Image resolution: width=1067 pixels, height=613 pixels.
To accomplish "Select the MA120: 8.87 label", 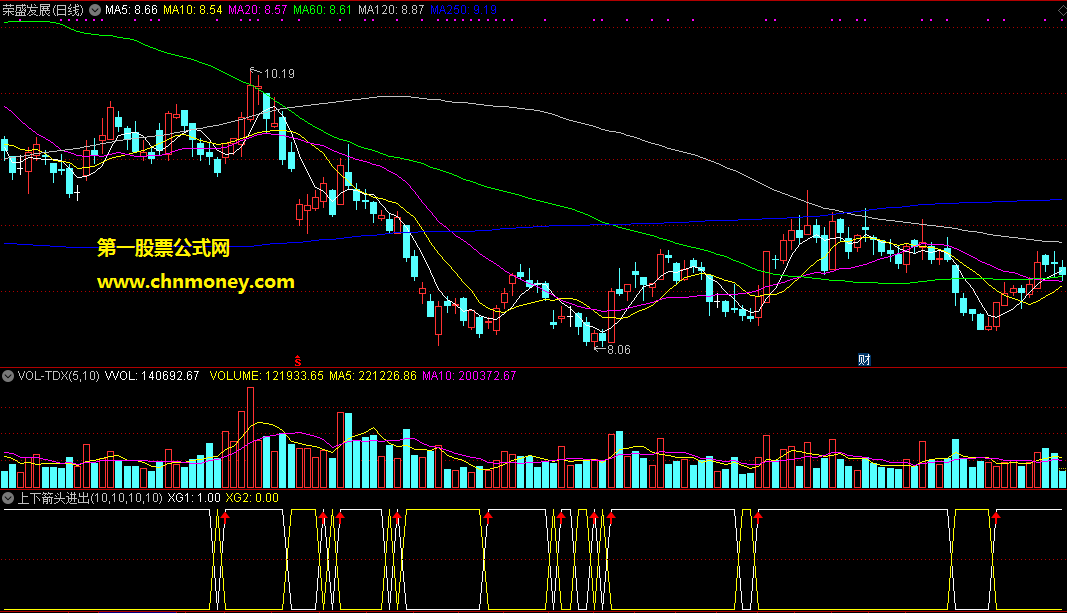I will (x=391, y=10).
